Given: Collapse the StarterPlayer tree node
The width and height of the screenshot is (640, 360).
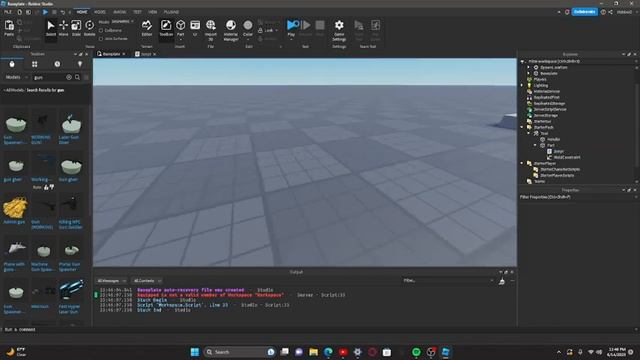Looking at the screenshot, I should point(522,163).
